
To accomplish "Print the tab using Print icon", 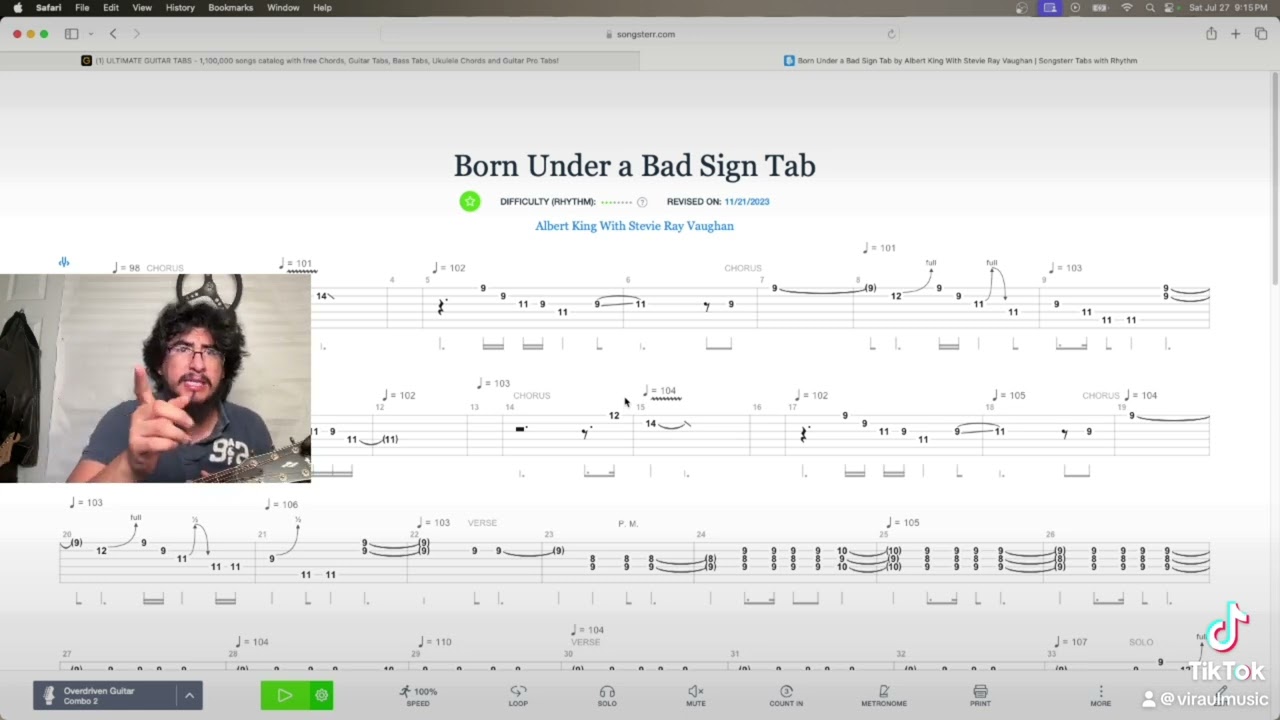I will [x=980, y=696].
